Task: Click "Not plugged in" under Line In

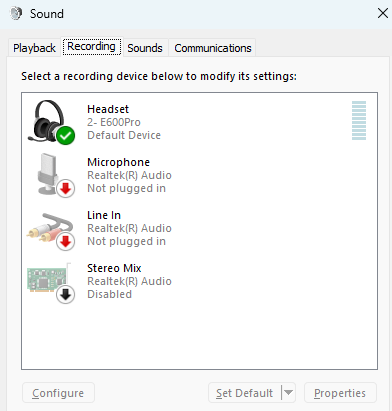Action: (126, 241)
